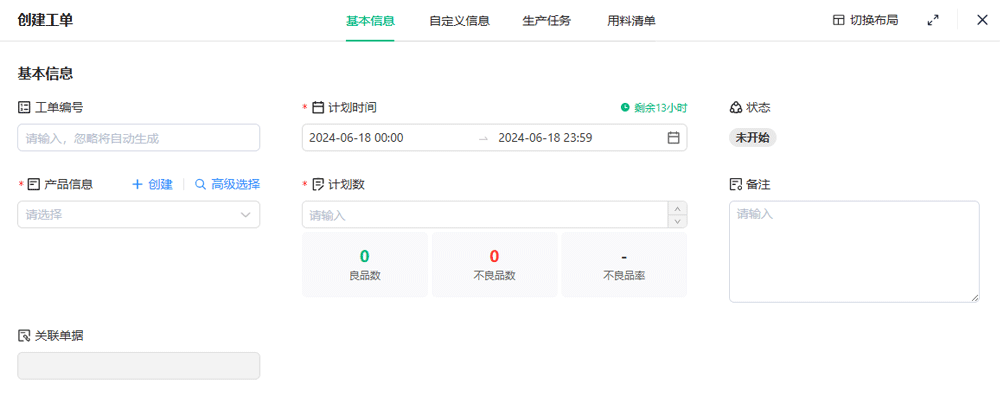Open the 产品信息 请选择 dropdown

coord(138,214)
